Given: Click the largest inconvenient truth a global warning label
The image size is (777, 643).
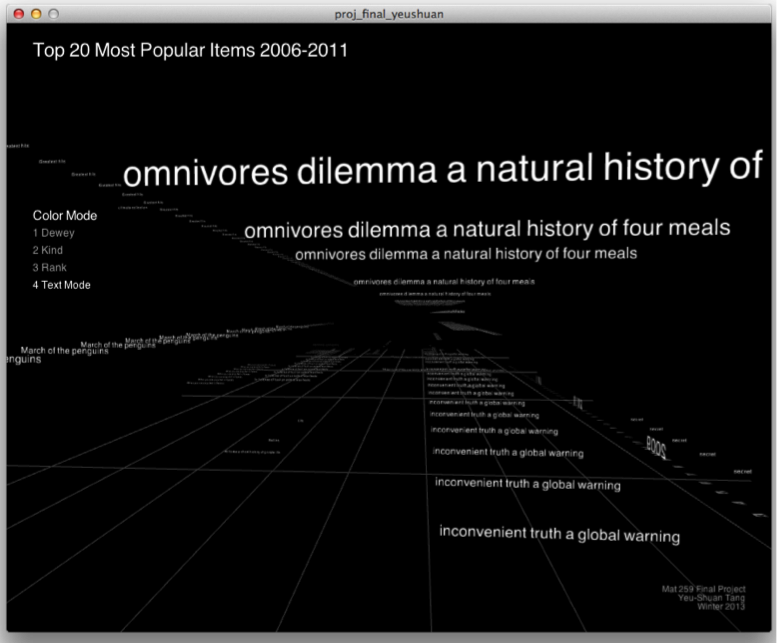Looking at the screenshot, I should 559,534.
